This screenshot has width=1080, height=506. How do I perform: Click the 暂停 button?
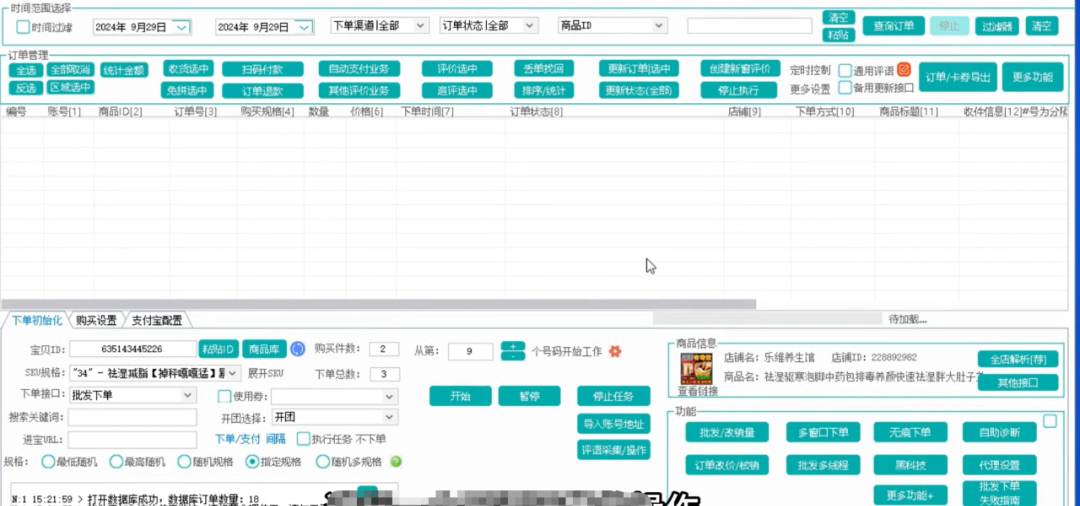(x=529, y=396)
